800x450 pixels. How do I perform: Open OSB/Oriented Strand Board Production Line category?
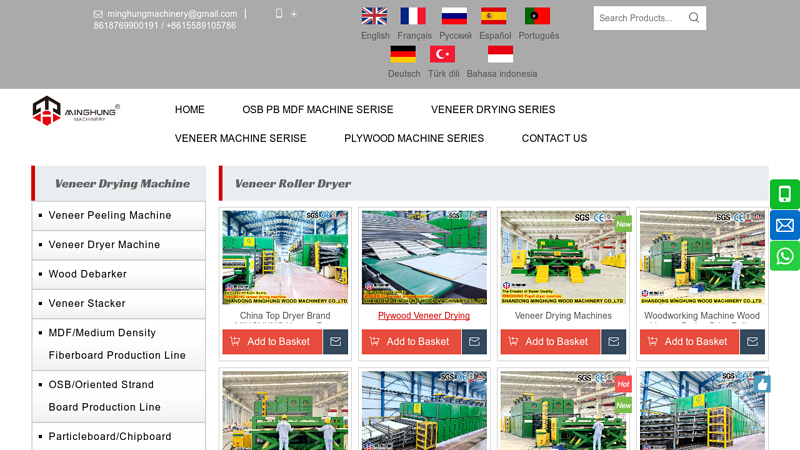105,396
